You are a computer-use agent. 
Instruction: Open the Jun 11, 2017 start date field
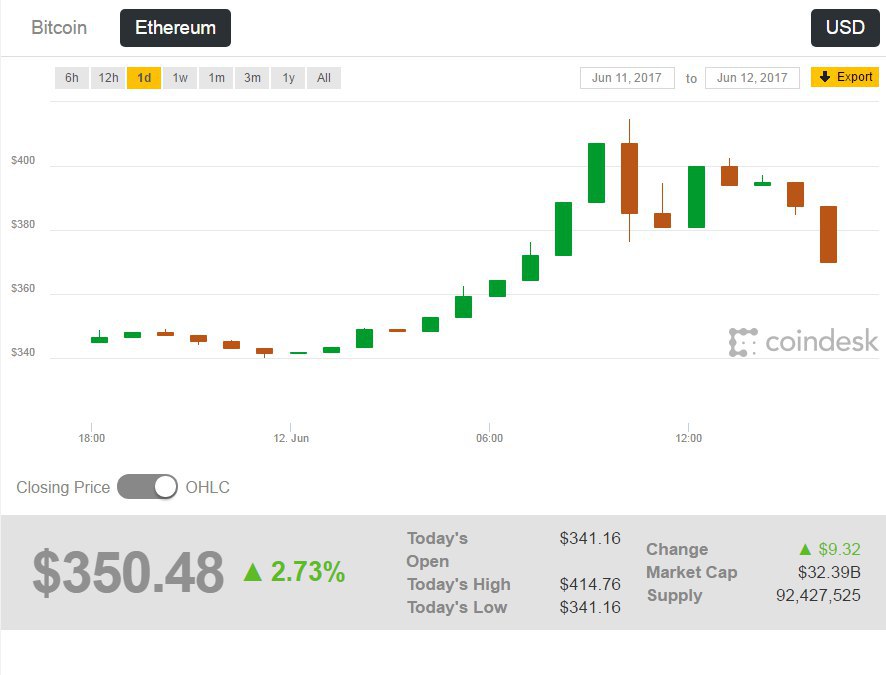[x=627, y=78]
